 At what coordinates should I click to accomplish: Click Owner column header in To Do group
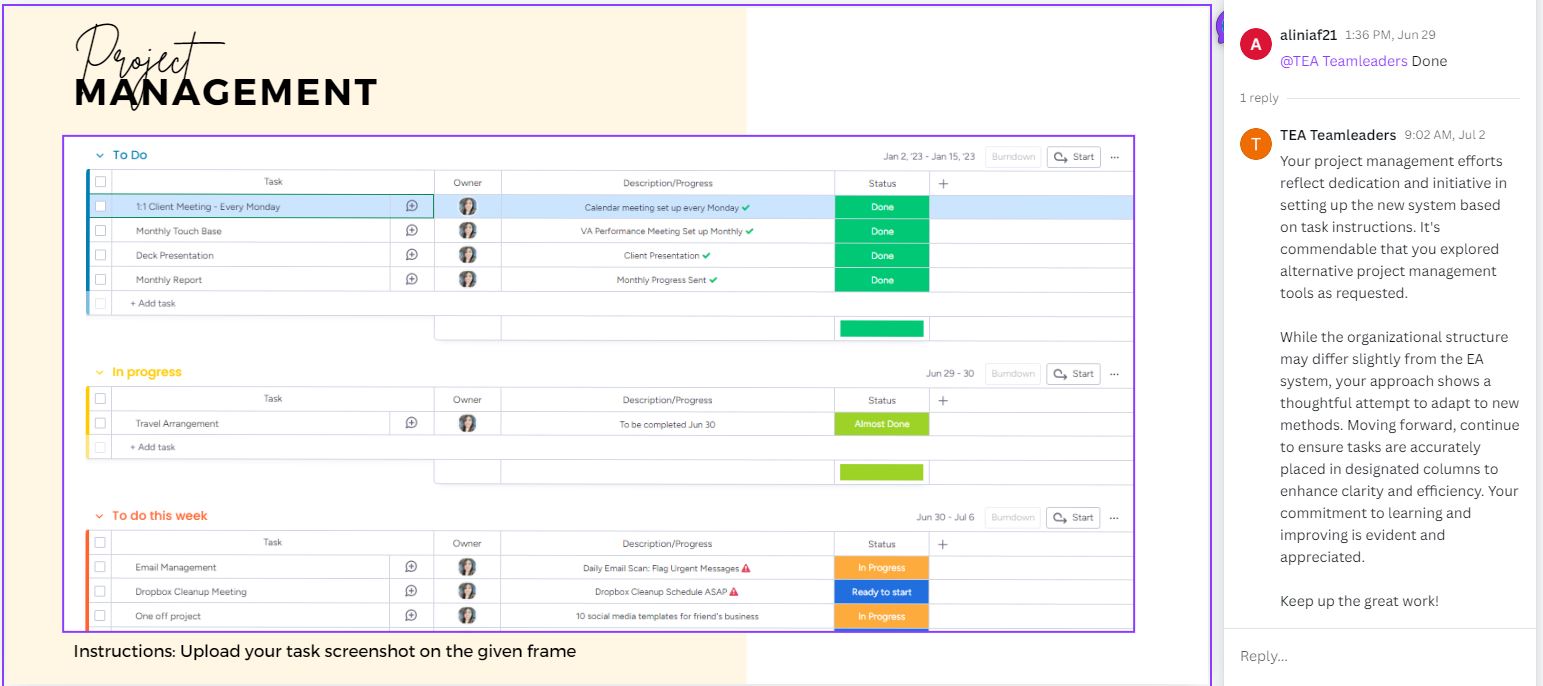(x=467, y=183)
